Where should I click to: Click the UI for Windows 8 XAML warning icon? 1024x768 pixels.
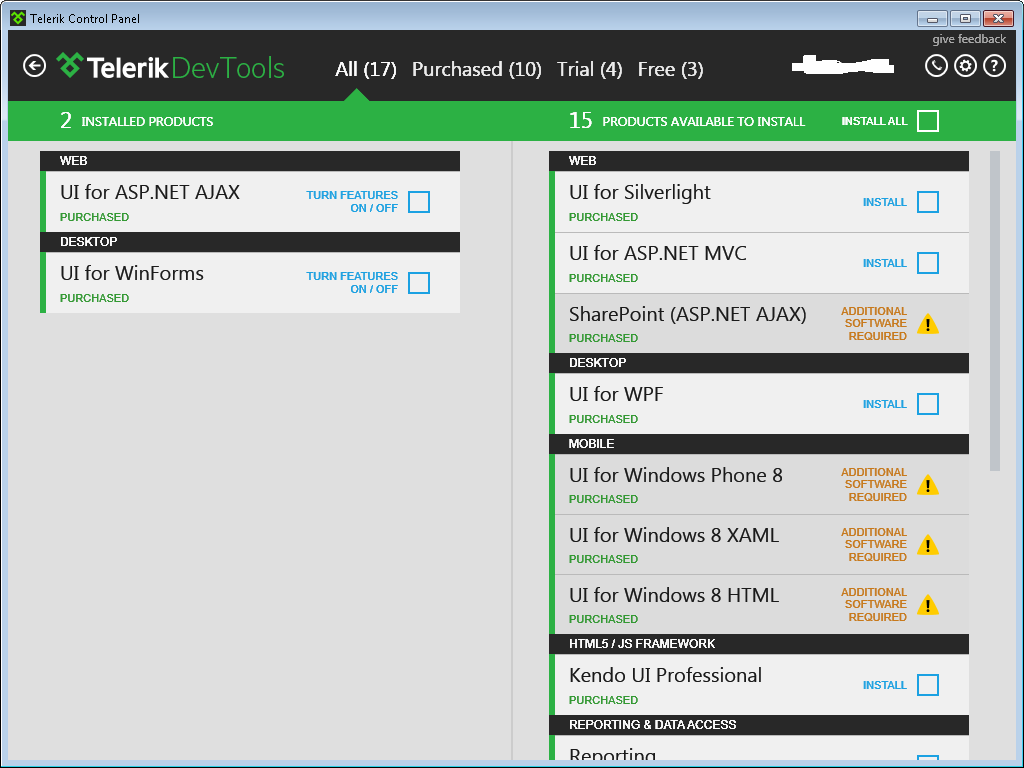click(928, 545)
